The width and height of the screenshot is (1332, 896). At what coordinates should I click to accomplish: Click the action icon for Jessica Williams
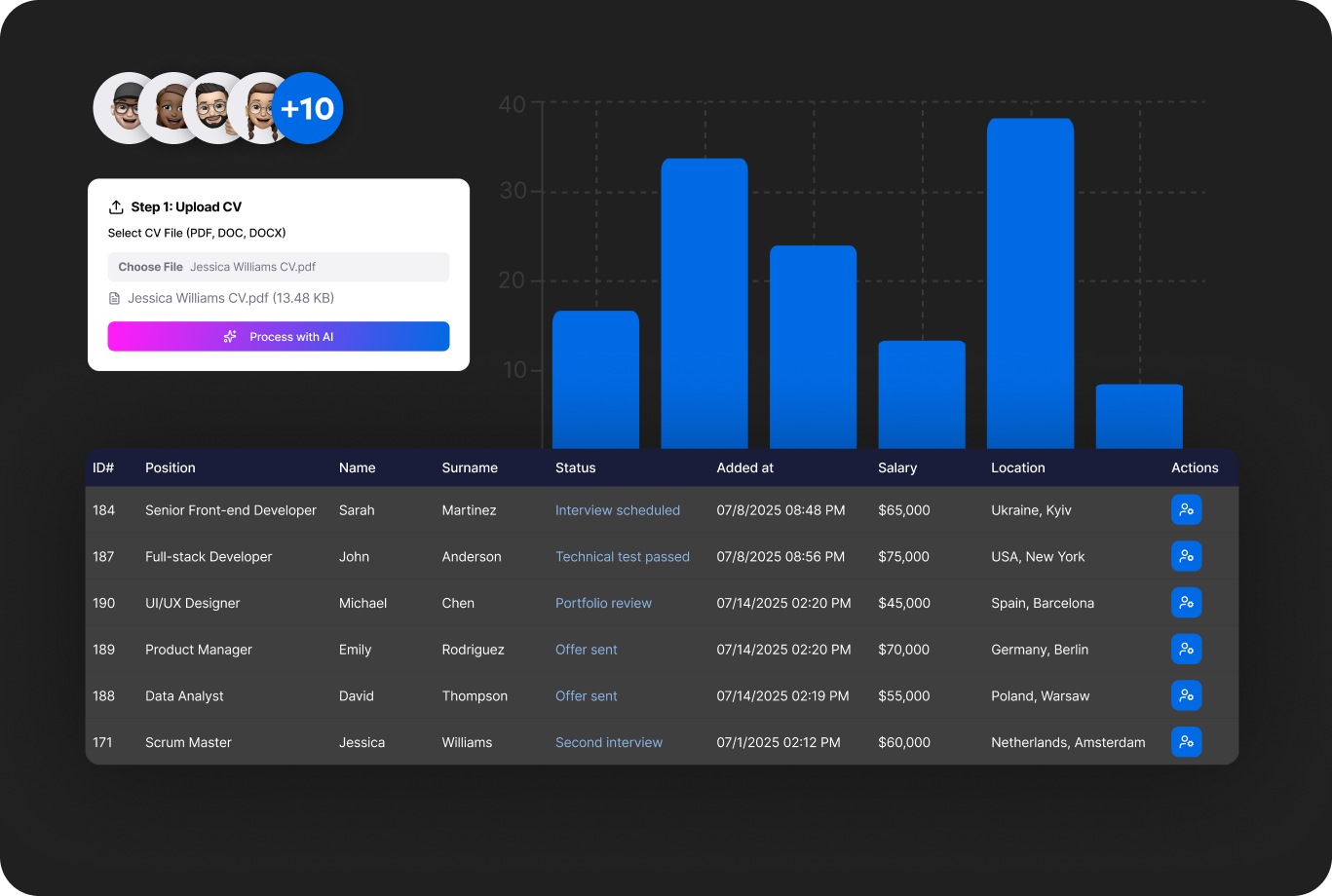click(x=1186, y=742)
